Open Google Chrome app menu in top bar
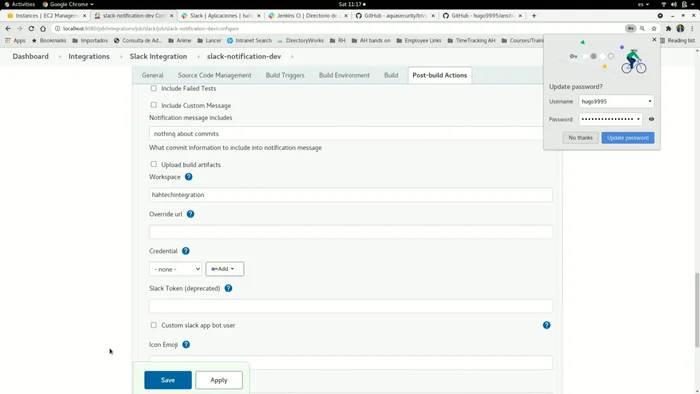 pyautogui.click(x=68, y=4)
